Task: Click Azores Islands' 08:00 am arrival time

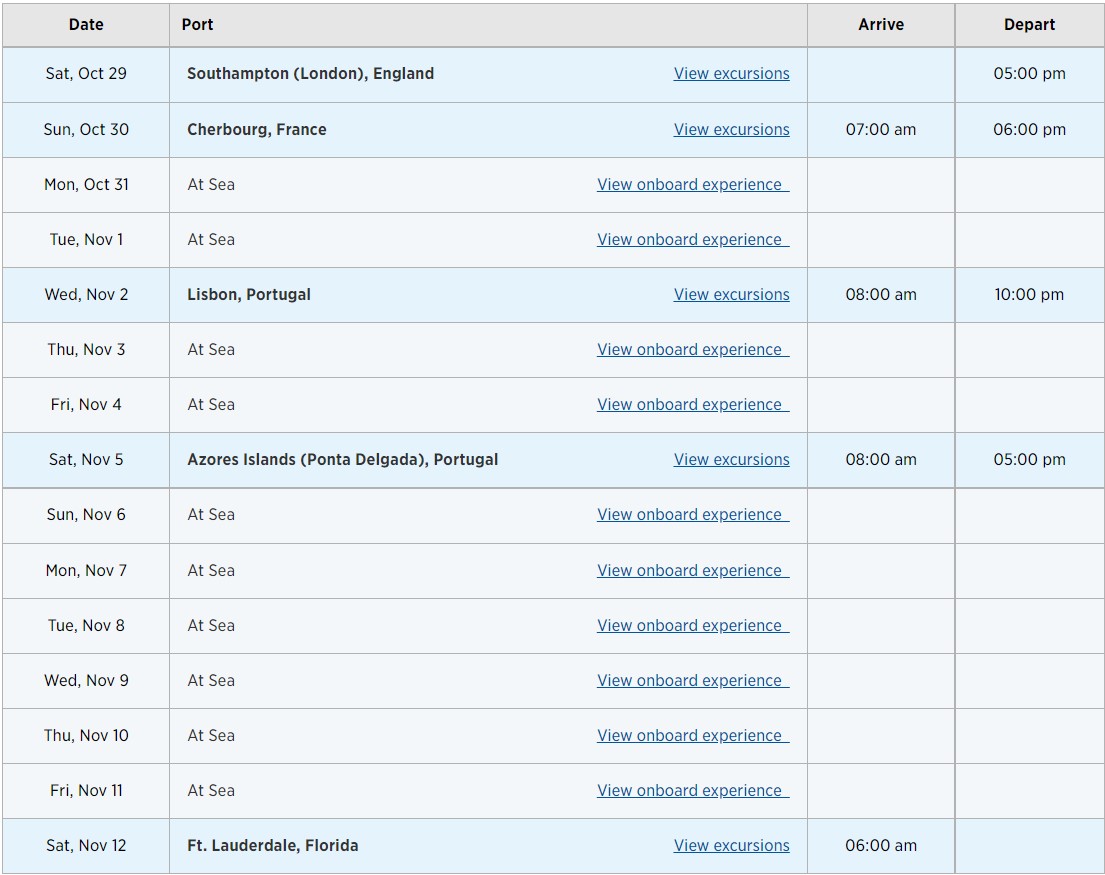Action: (x=881, y=459)
